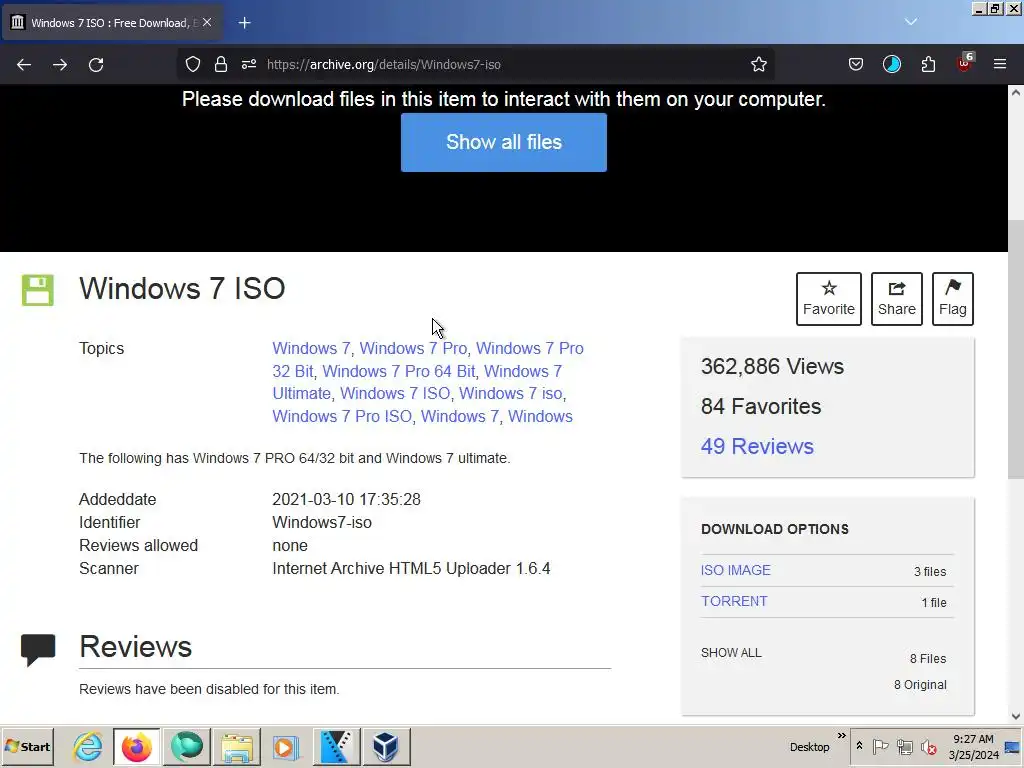Open TORRENT download option
The height and width of the screenshot is (768, 1024).
734,601
